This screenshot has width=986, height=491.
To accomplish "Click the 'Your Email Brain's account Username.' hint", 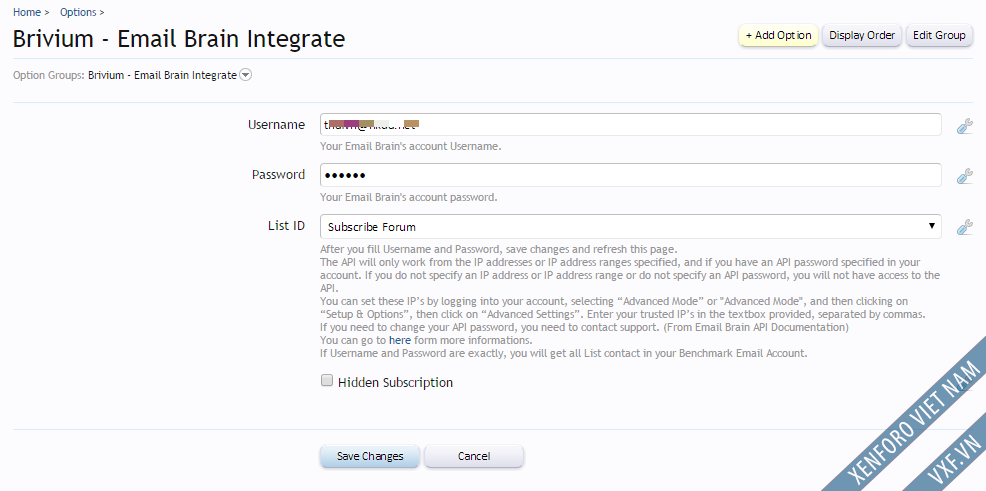I will click(x=411, y=146).
